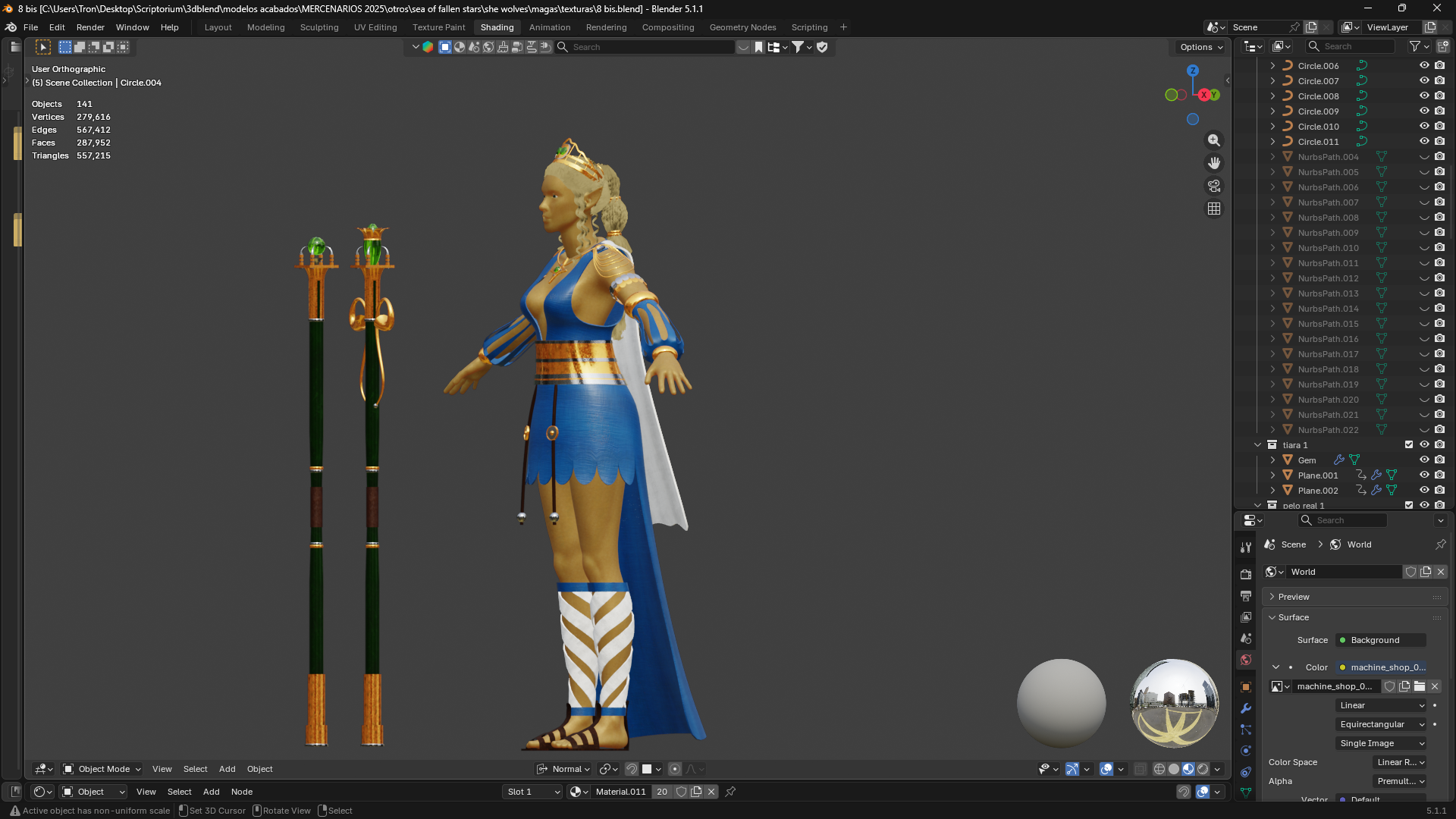Click the zoom magnifier viewport icon
Image resolution: width=1456 pixels, height=819 pixels.
1214,140
